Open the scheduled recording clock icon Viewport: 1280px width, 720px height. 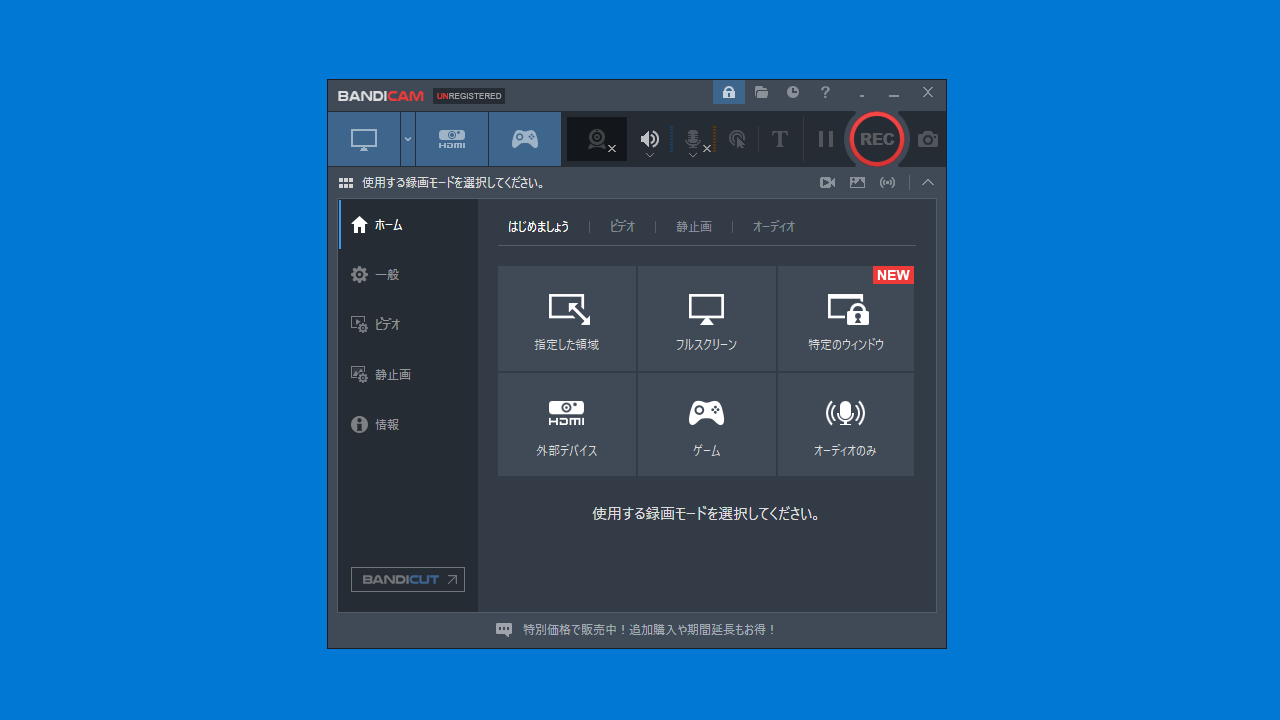coord(793,92)
